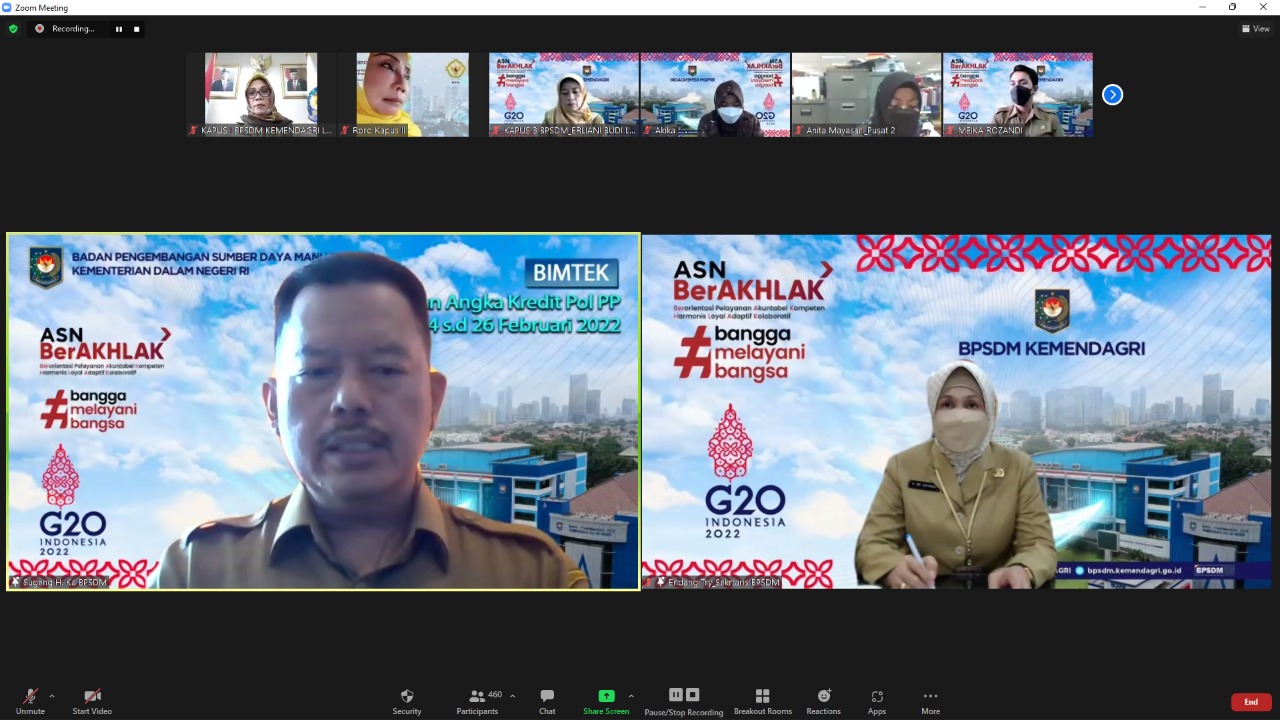Open audio options arrow beside Unmute
Image resolution: width=1280 pixels, height=720 pixels.
(x=52, y=696)
